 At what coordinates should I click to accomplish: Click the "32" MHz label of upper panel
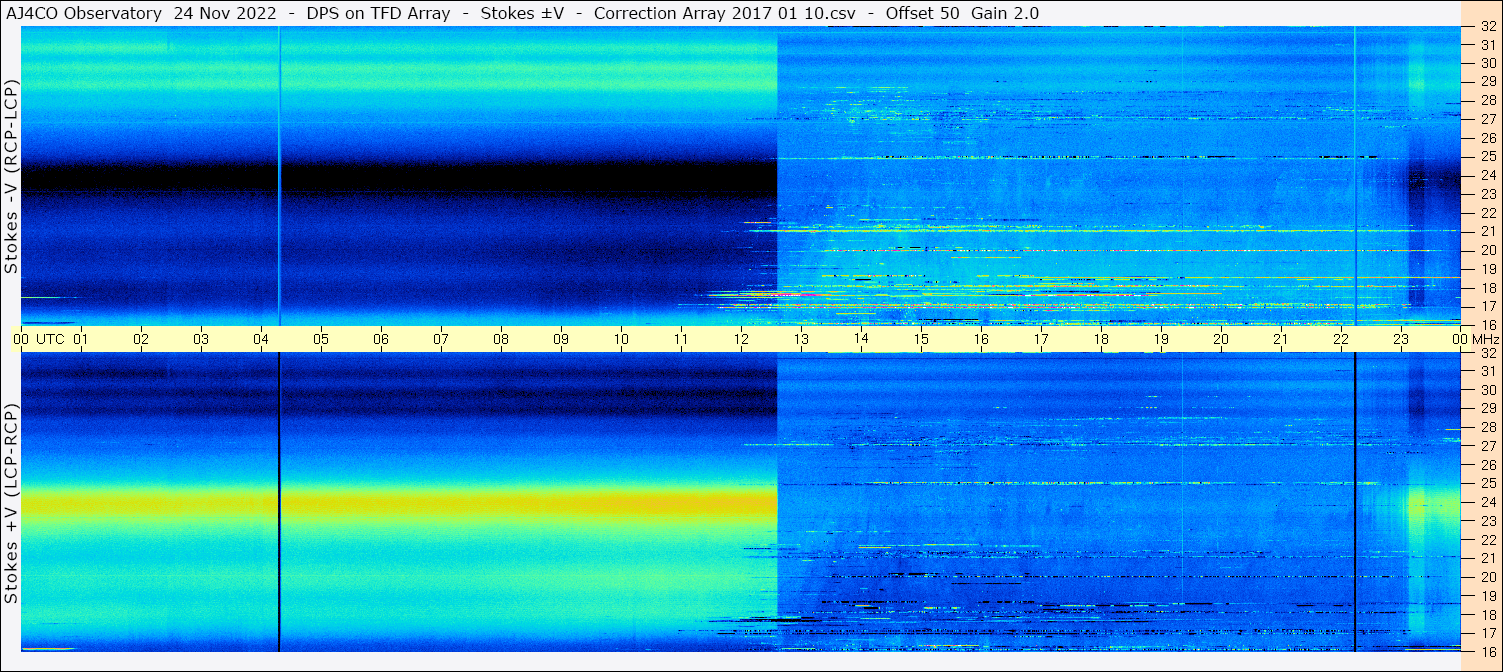tap(1488, 27)
